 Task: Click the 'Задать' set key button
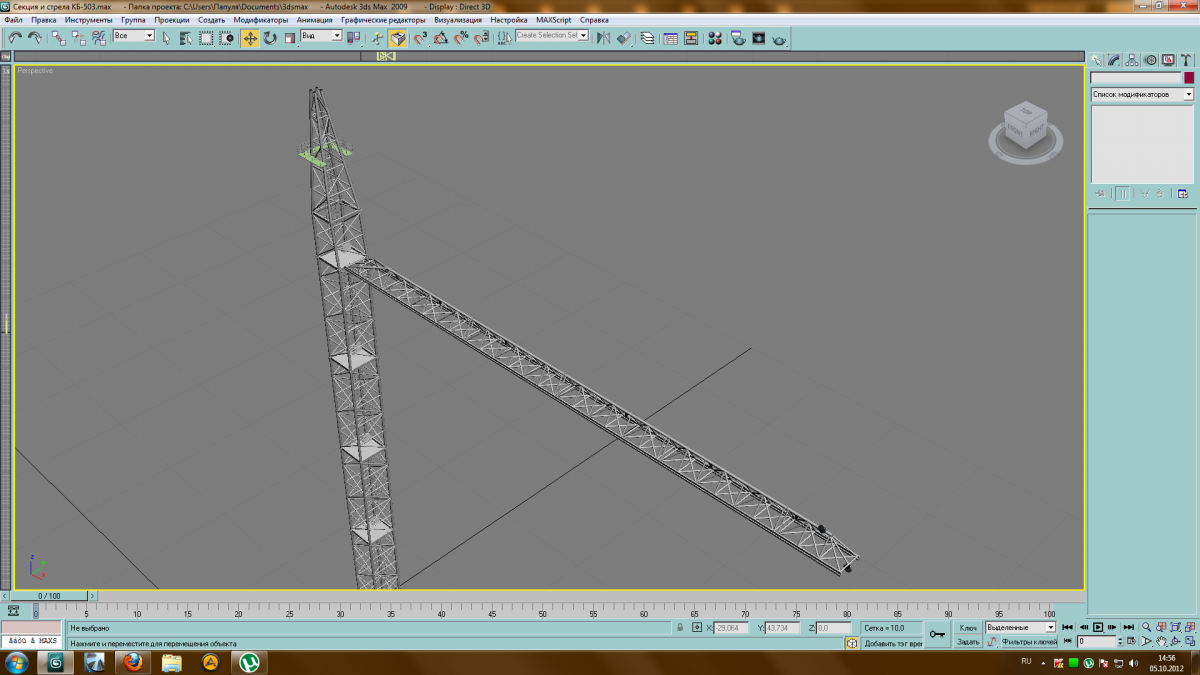tap(968, 642)
